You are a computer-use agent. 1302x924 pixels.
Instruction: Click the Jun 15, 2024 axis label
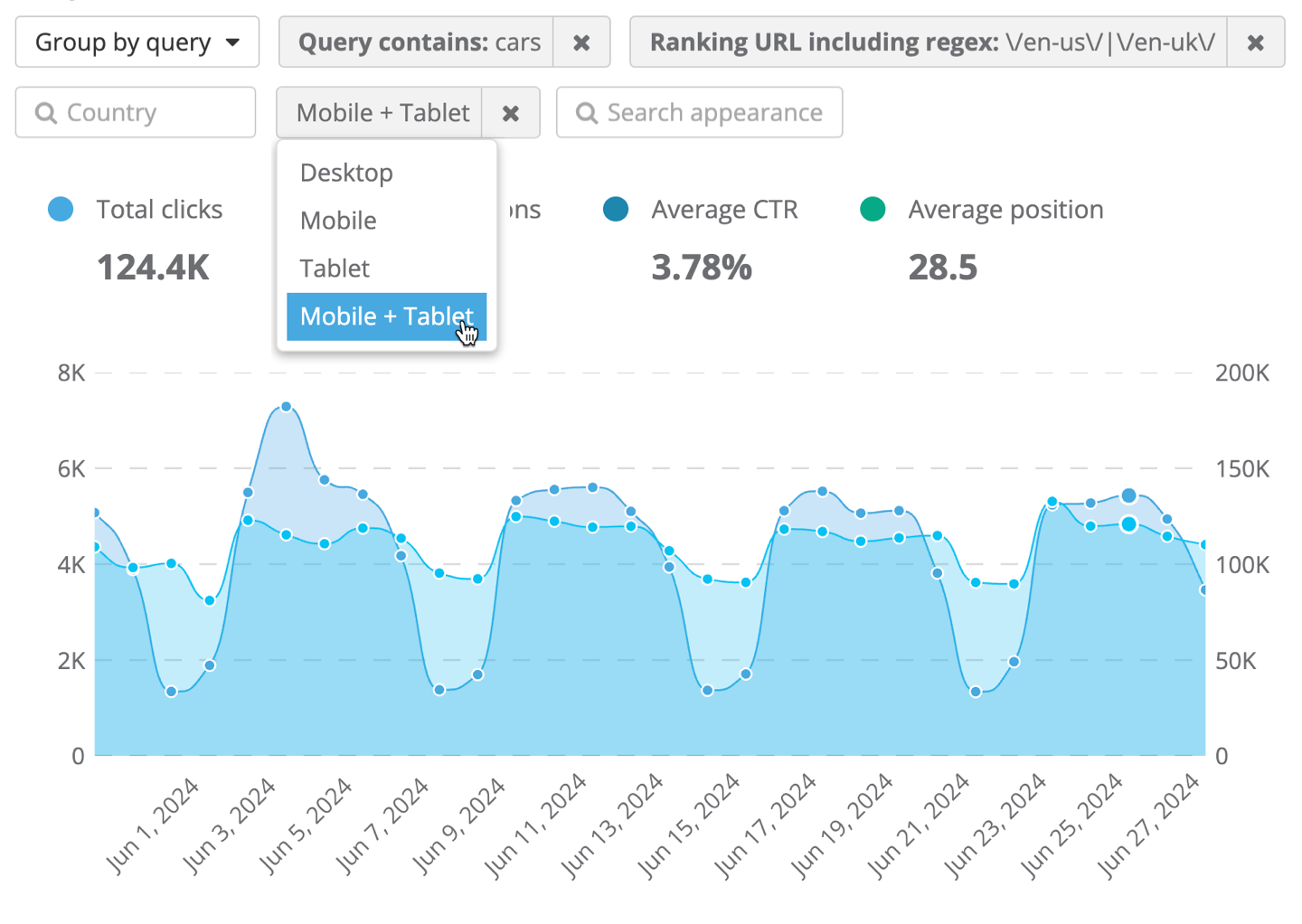[689, 825]
